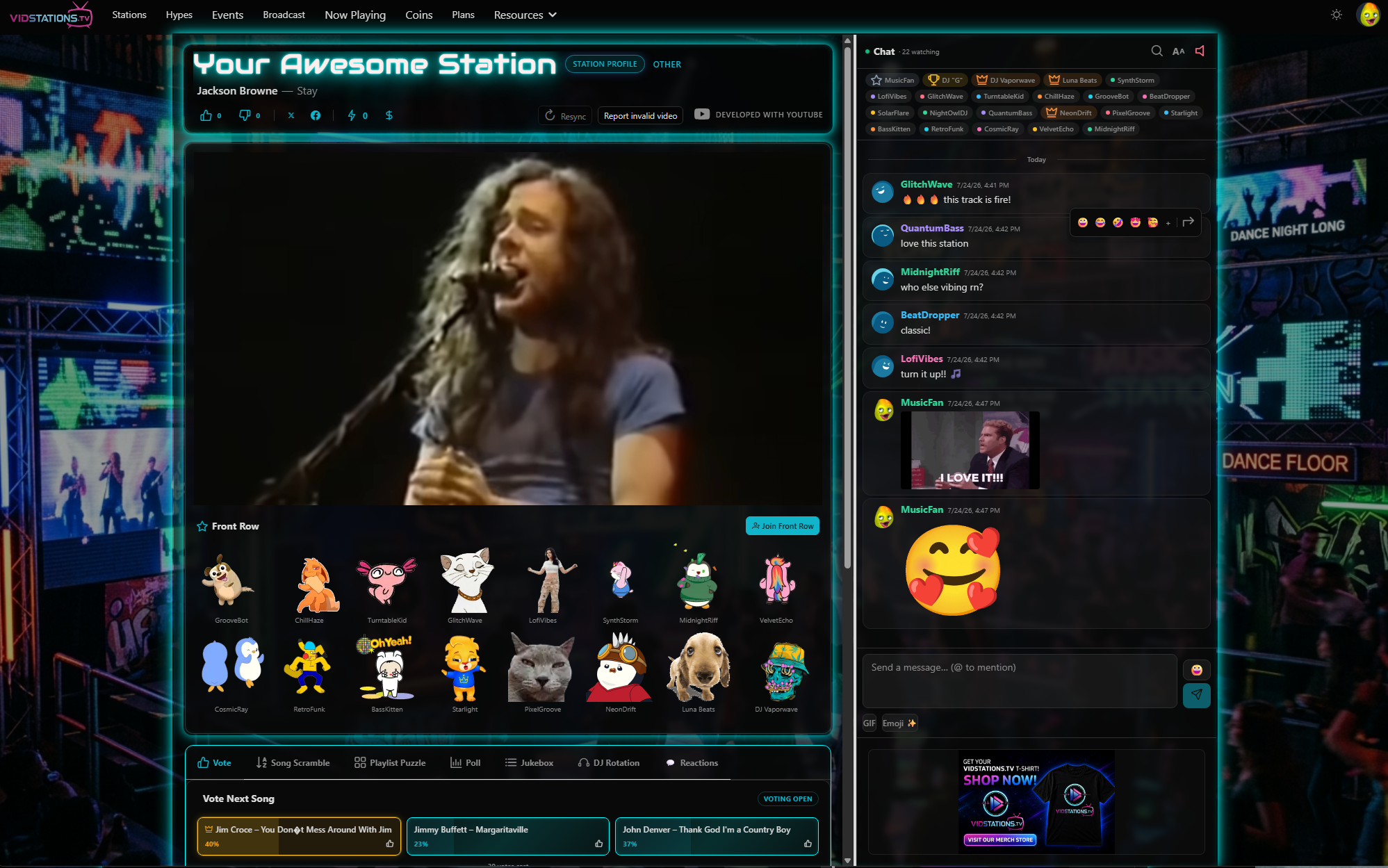This screenshot has height=868, width=1388.
Task: Click NeonDrift penguin avatar in Front Row
Action: point(620,667)
